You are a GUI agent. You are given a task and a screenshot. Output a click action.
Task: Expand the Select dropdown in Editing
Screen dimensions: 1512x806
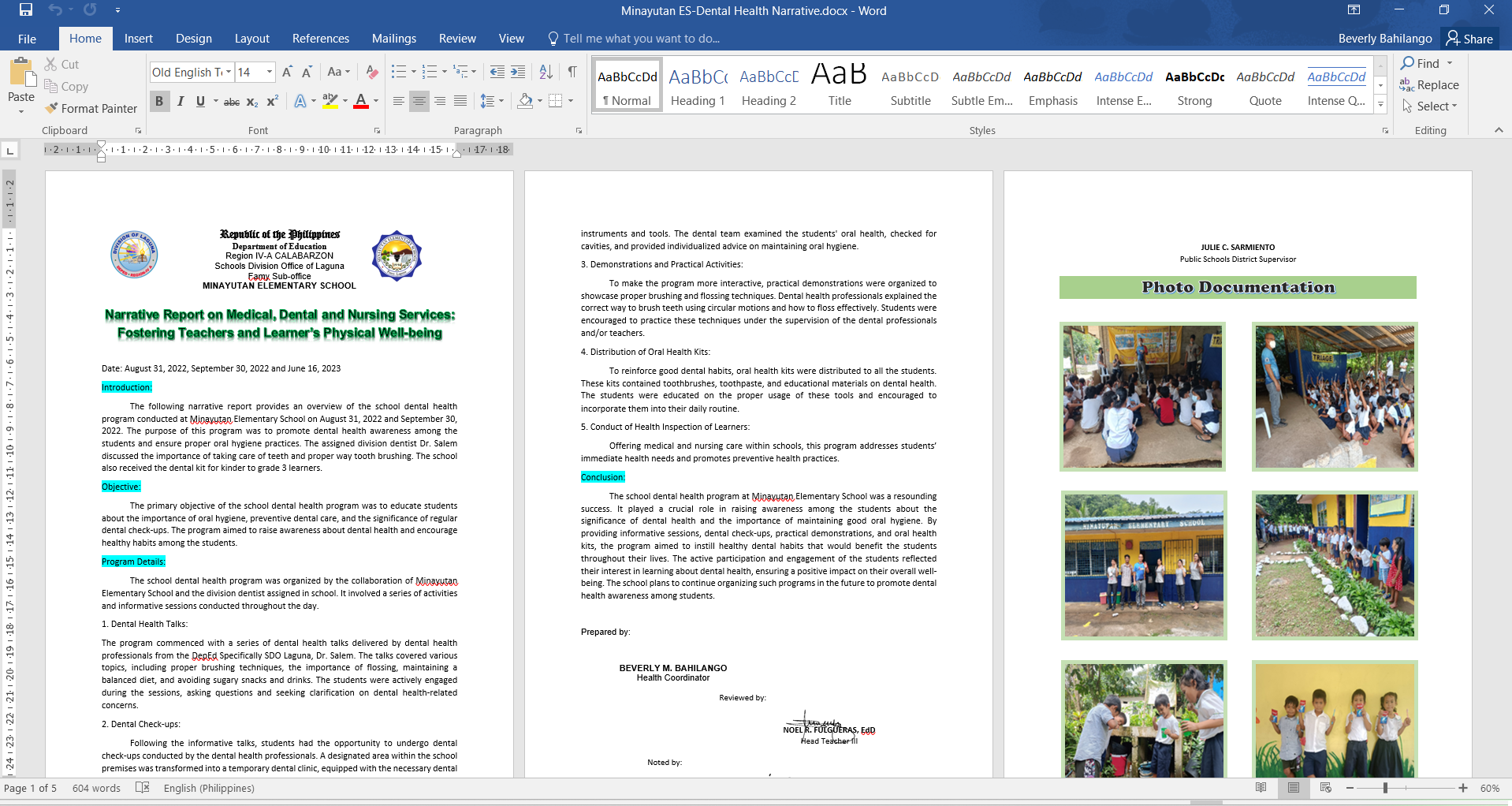click(1430, 106)
